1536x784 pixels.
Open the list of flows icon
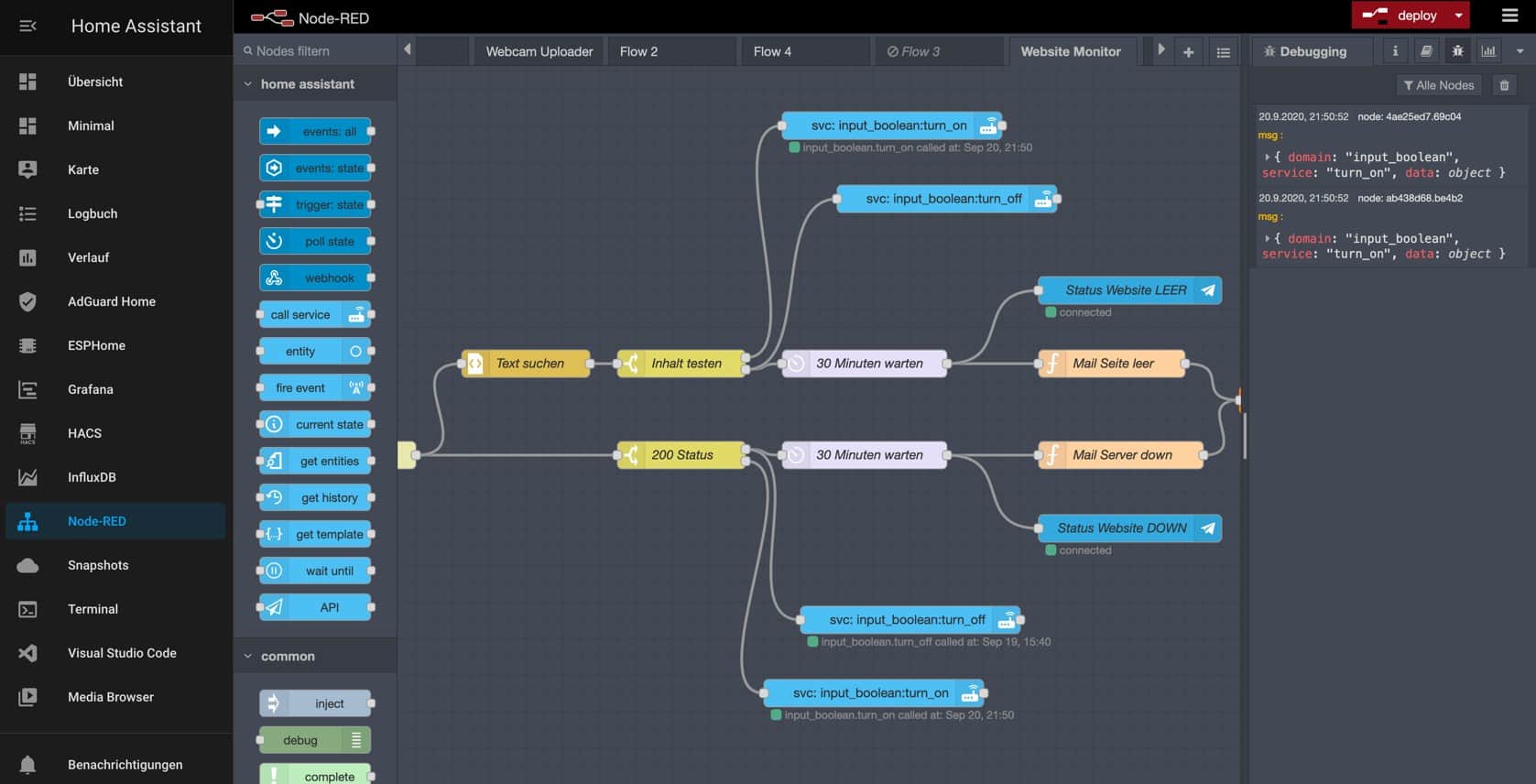(x=1223, y=52)
